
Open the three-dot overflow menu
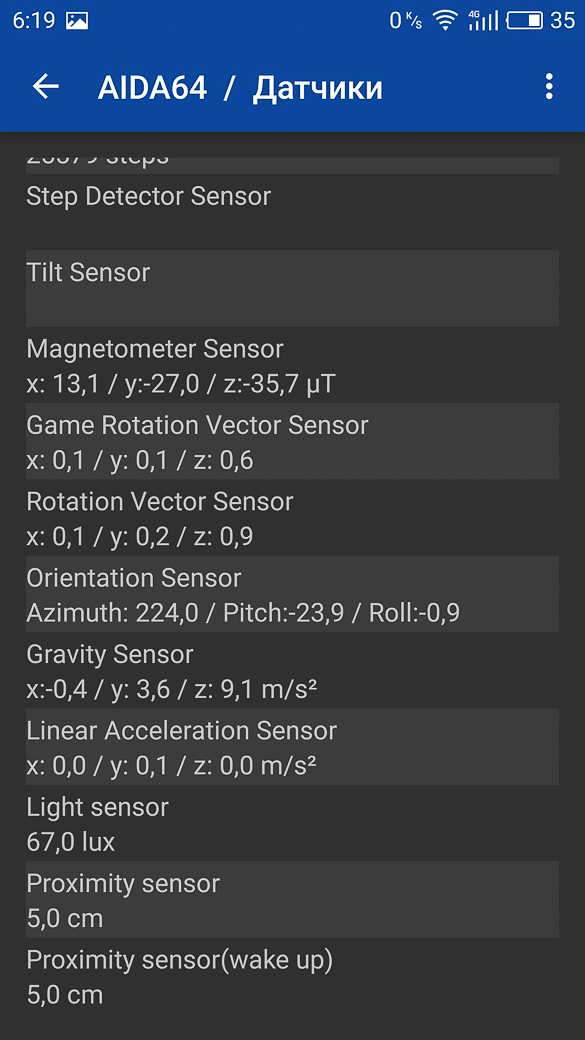pyautogui.click(x=549, y=87)
